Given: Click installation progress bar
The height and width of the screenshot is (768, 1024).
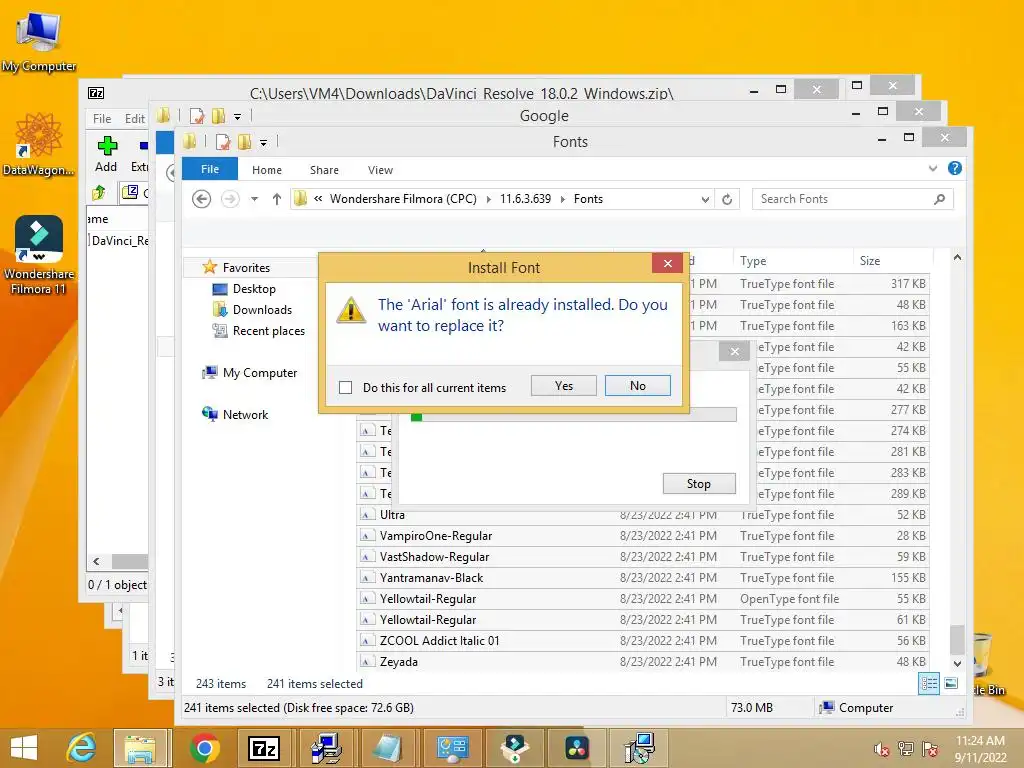Looking at the screenshot, I should click(573, 415).
